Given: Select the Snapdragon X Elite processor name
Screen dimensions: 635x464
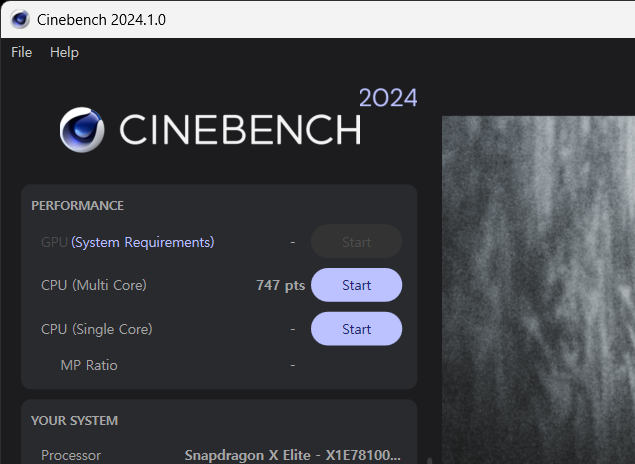Looking at the screenshot, I should pyautogui.click(x=292, y=455).
